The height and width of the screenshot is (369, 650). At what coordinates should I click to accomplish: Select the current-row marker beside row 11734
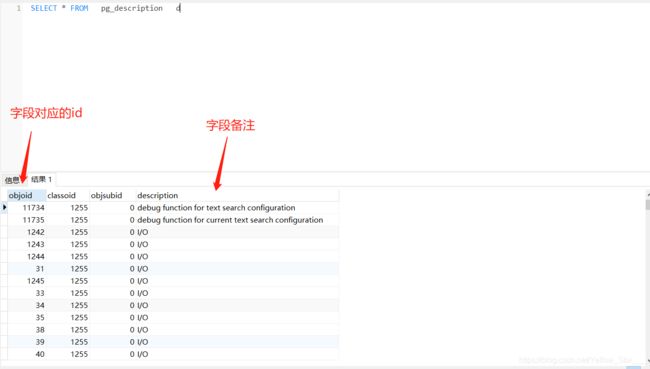click(4, 207)
